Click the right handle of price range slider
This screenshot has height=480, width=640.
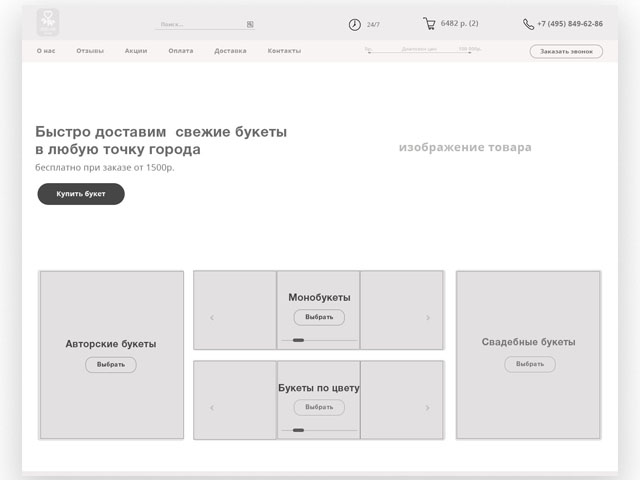(x=469, y=53)
